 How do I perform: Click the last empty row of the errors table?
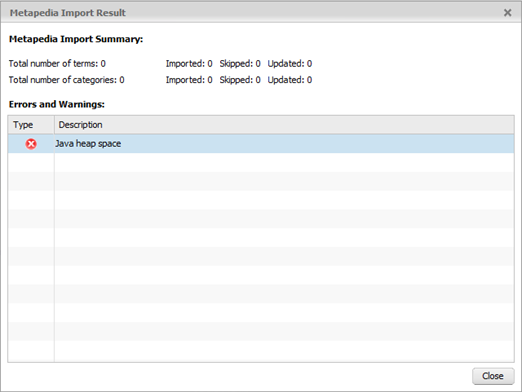click(x=261, y=351)
